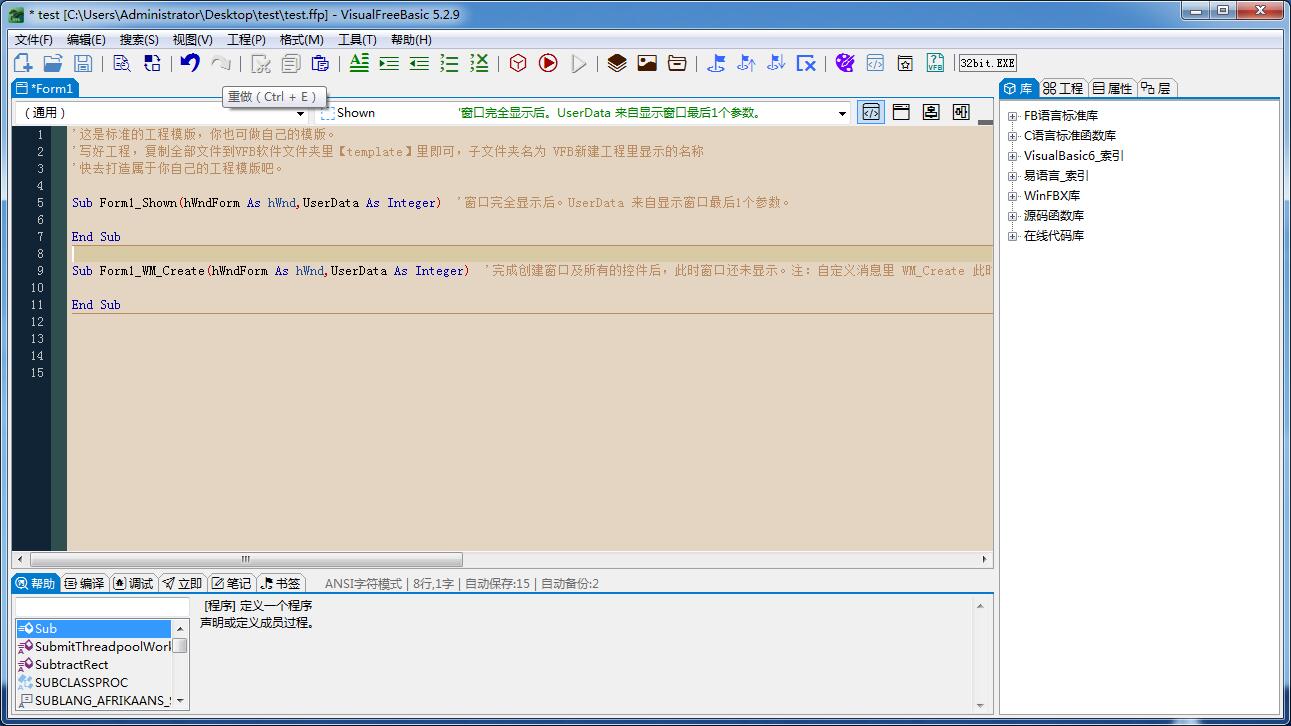1291x726 pixels.
Task: Switch to the 属性 panel tab
Action: point(1113,87)
